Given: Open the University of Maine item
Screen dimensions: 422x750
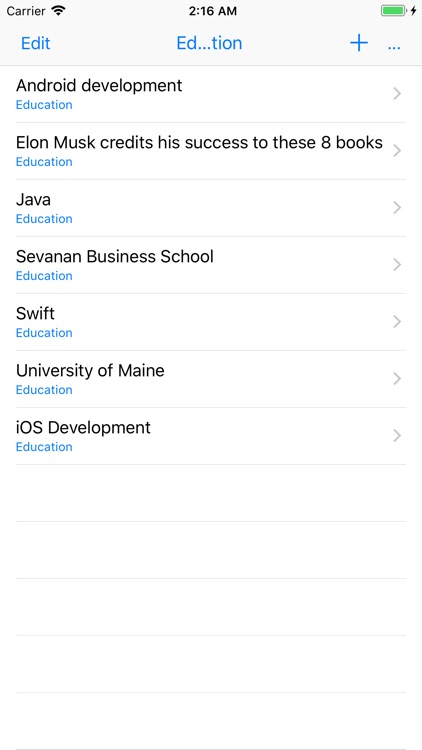Looking at the screenshot, I should (x=211, y=379).
